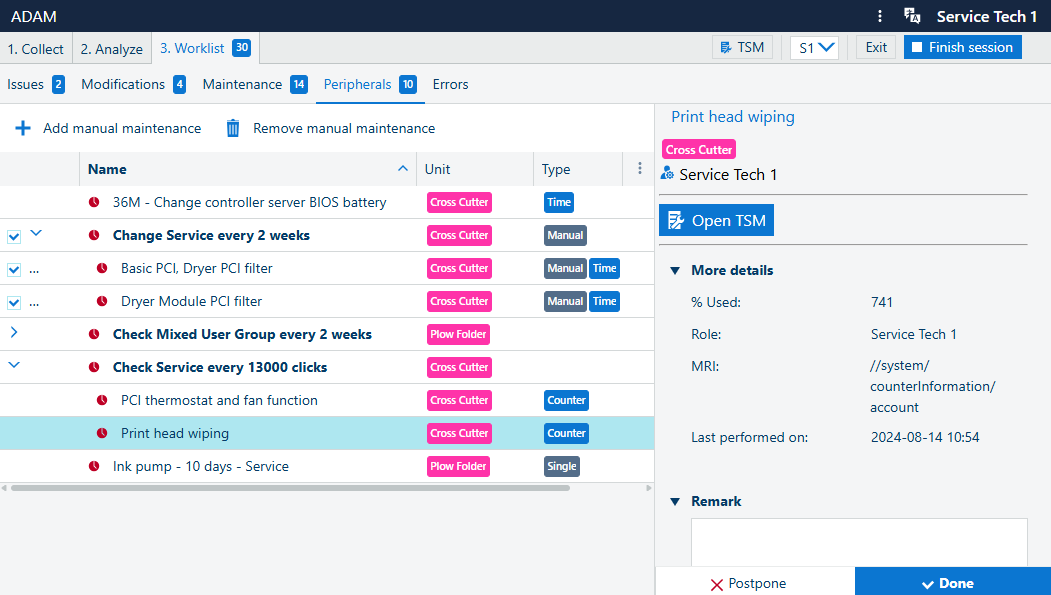Click the Service Tech 1 user icon

pyautogui.click(x=667, y=174)
